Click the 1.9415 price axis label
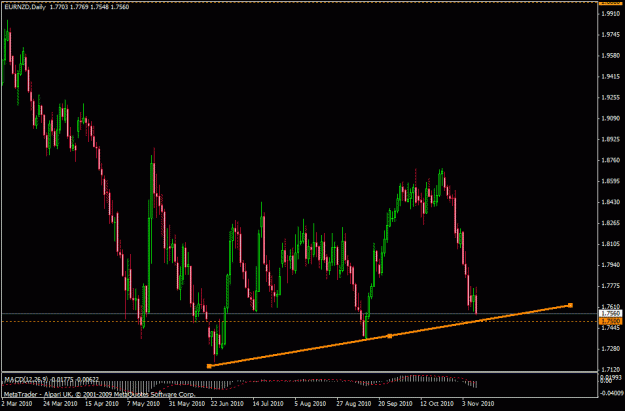625x411 pixels. 610,77
